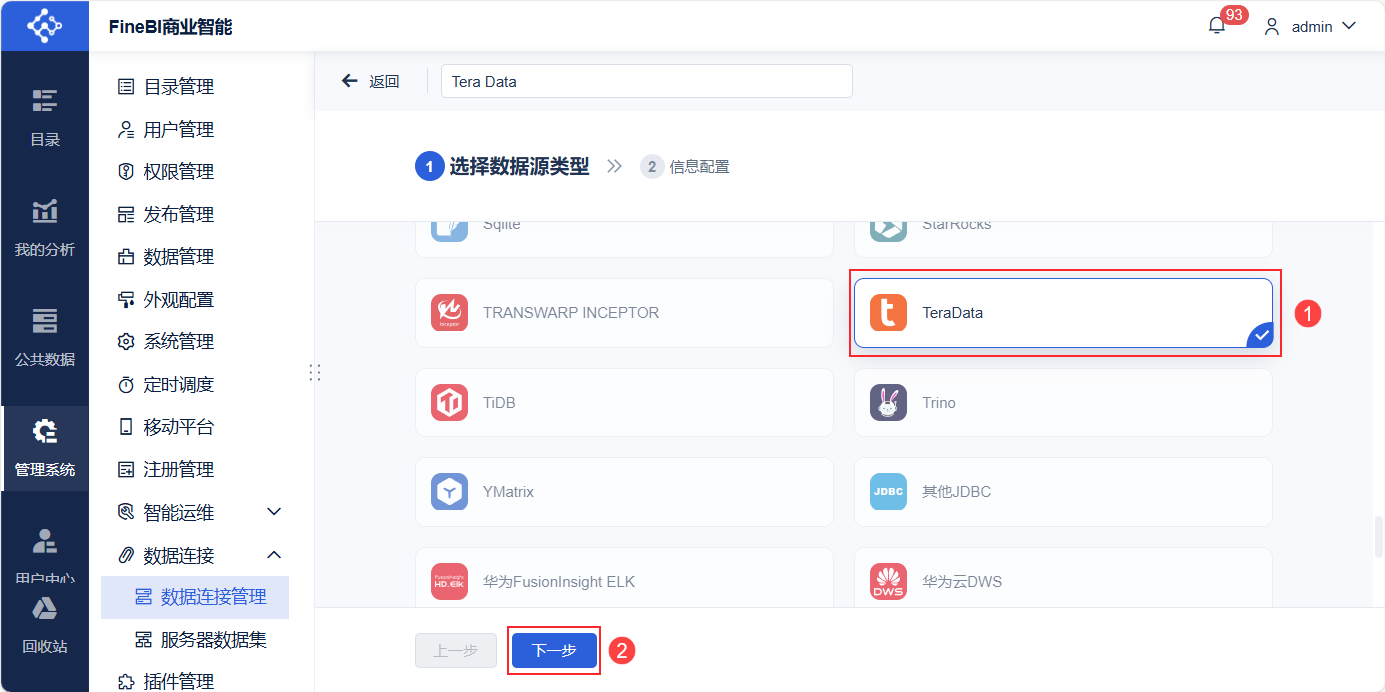The width and height of the screenshot is (1385, 692).
Task: Click the 下一步 button
Action: tap(554, 650)
